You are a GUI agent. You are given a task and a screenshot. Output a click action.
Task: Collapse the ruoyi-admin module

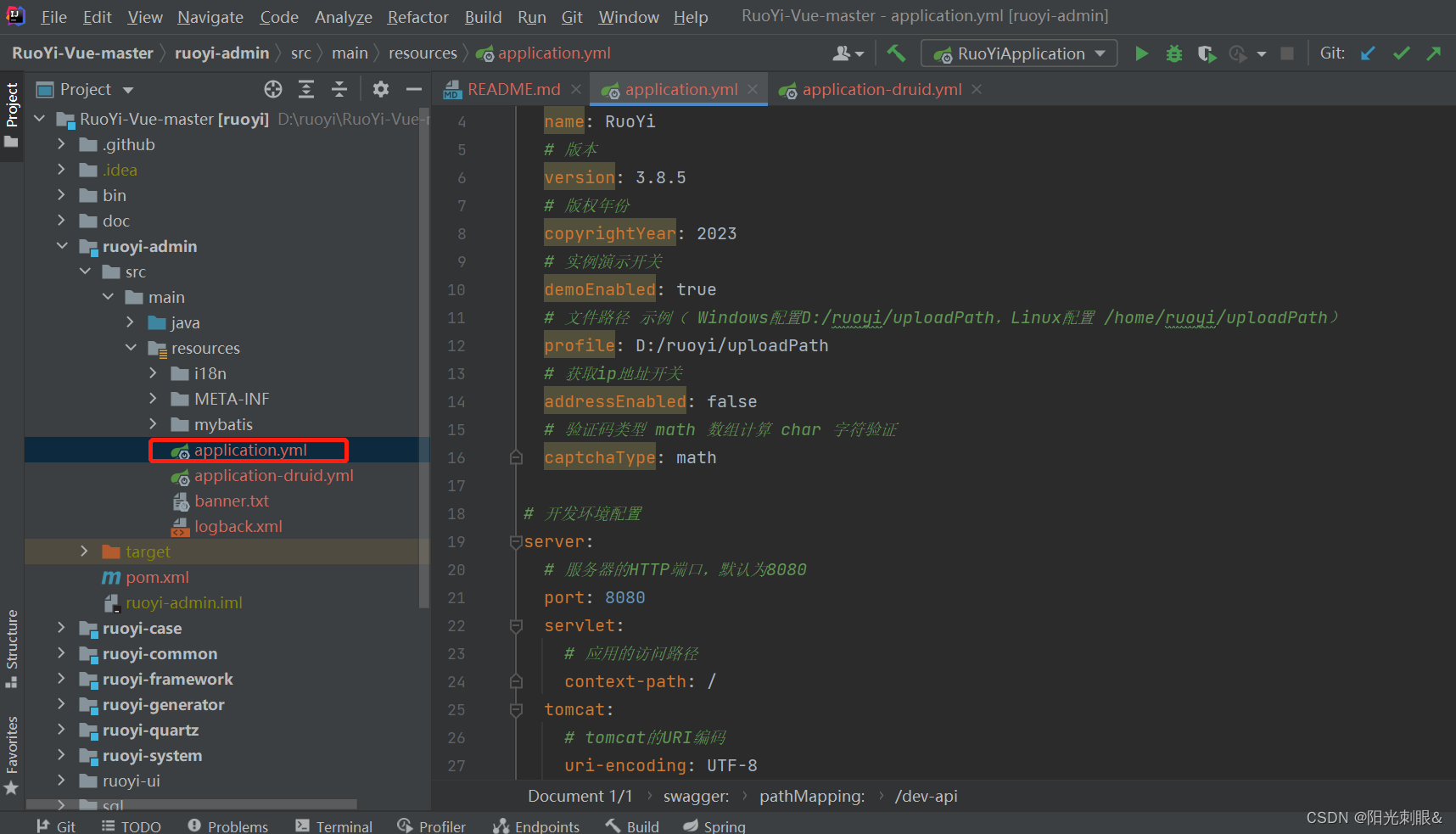pos(61,246)
